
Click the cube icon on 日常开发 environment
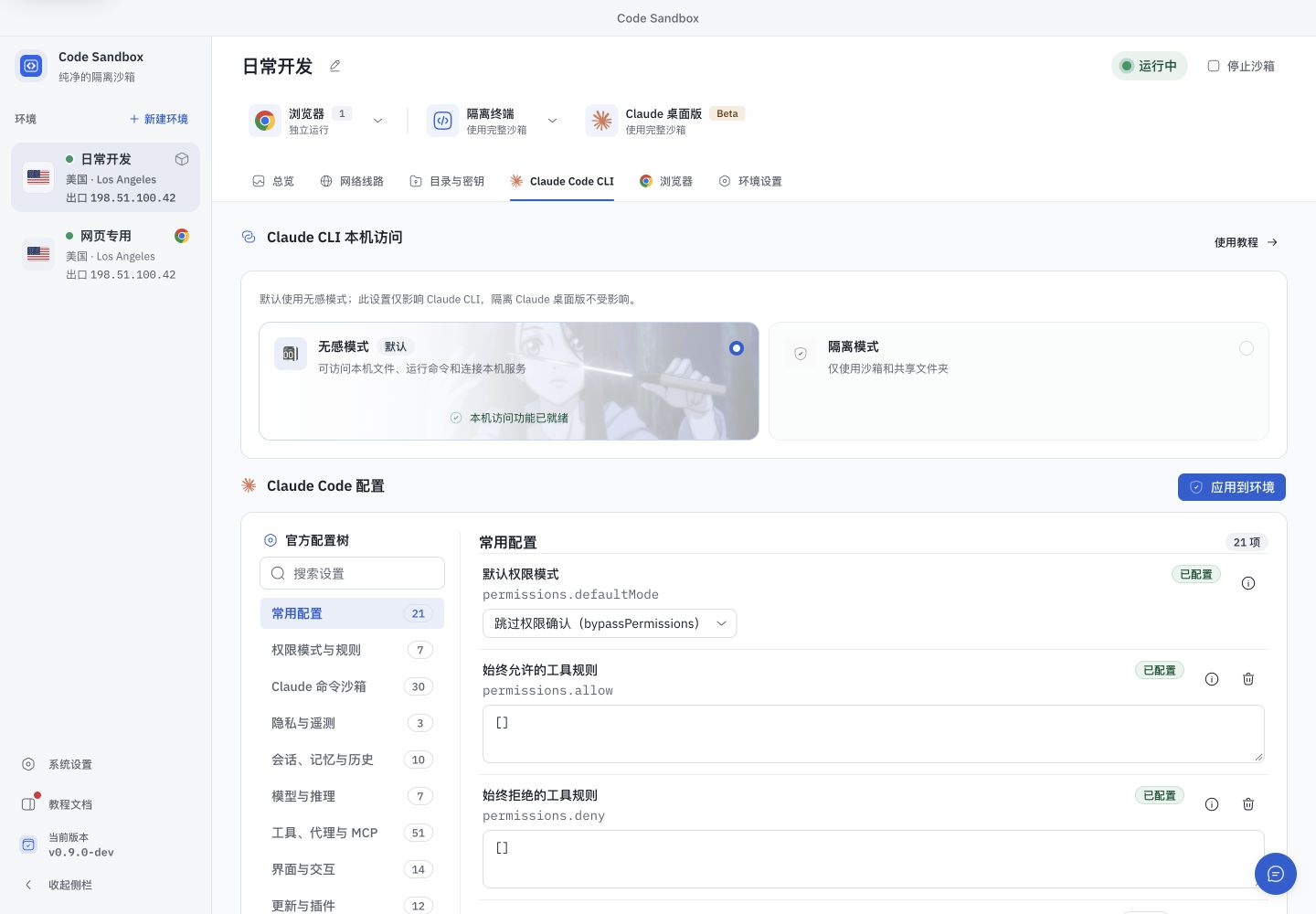pos(182,159)
